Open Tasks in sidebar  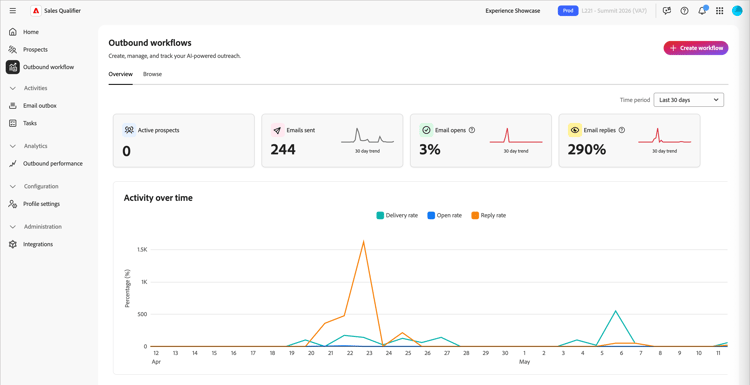tap(30, 123)
